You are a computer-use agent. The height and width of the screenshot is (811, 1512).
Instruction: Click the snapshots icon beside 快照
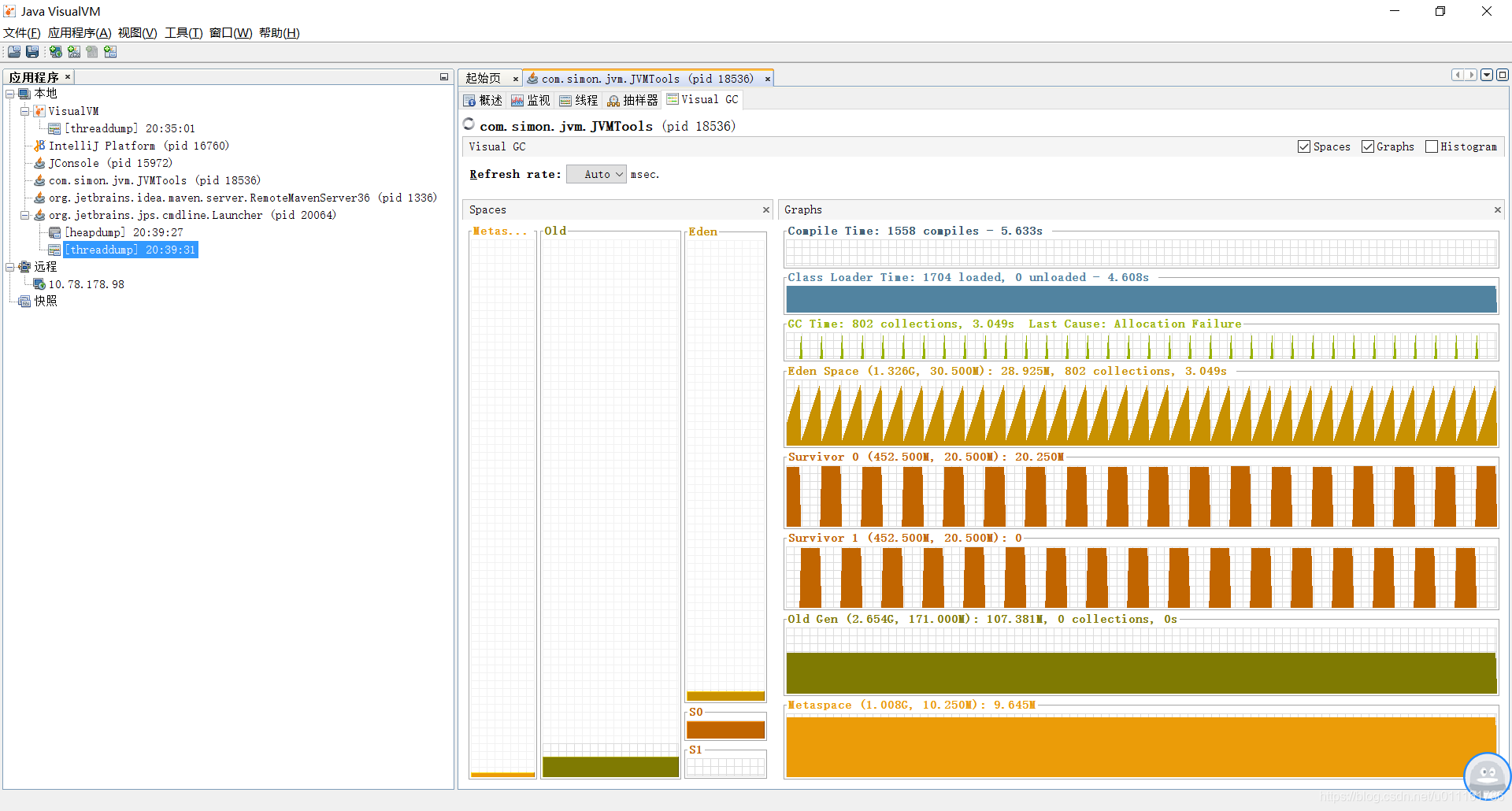(24, 301)
